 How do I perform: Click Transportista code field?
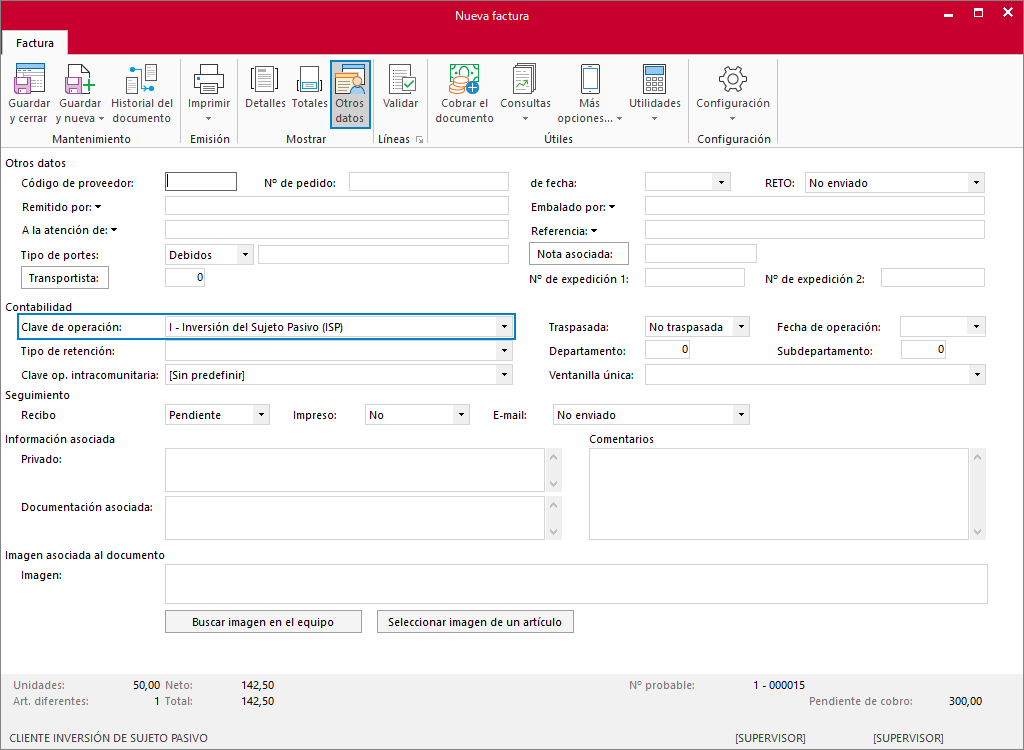click(185, 278)
